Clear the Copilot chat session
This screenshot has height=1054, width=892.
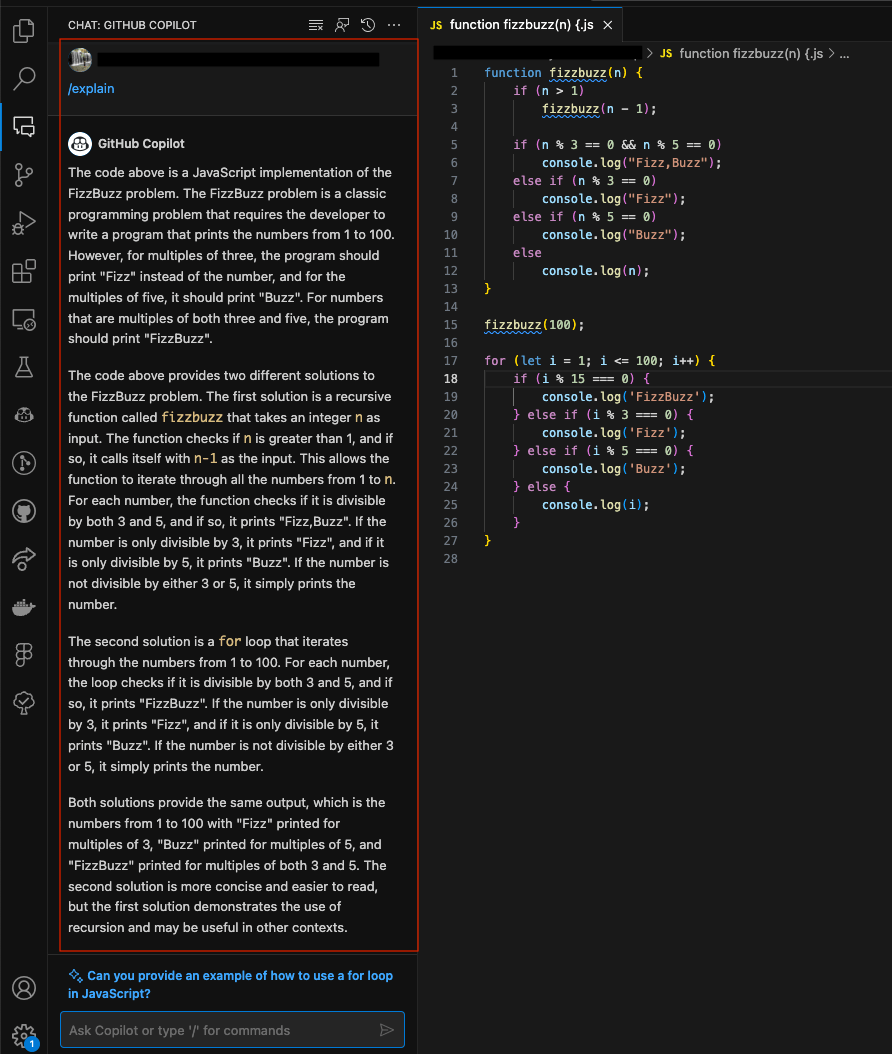click(x=316, y=26)
